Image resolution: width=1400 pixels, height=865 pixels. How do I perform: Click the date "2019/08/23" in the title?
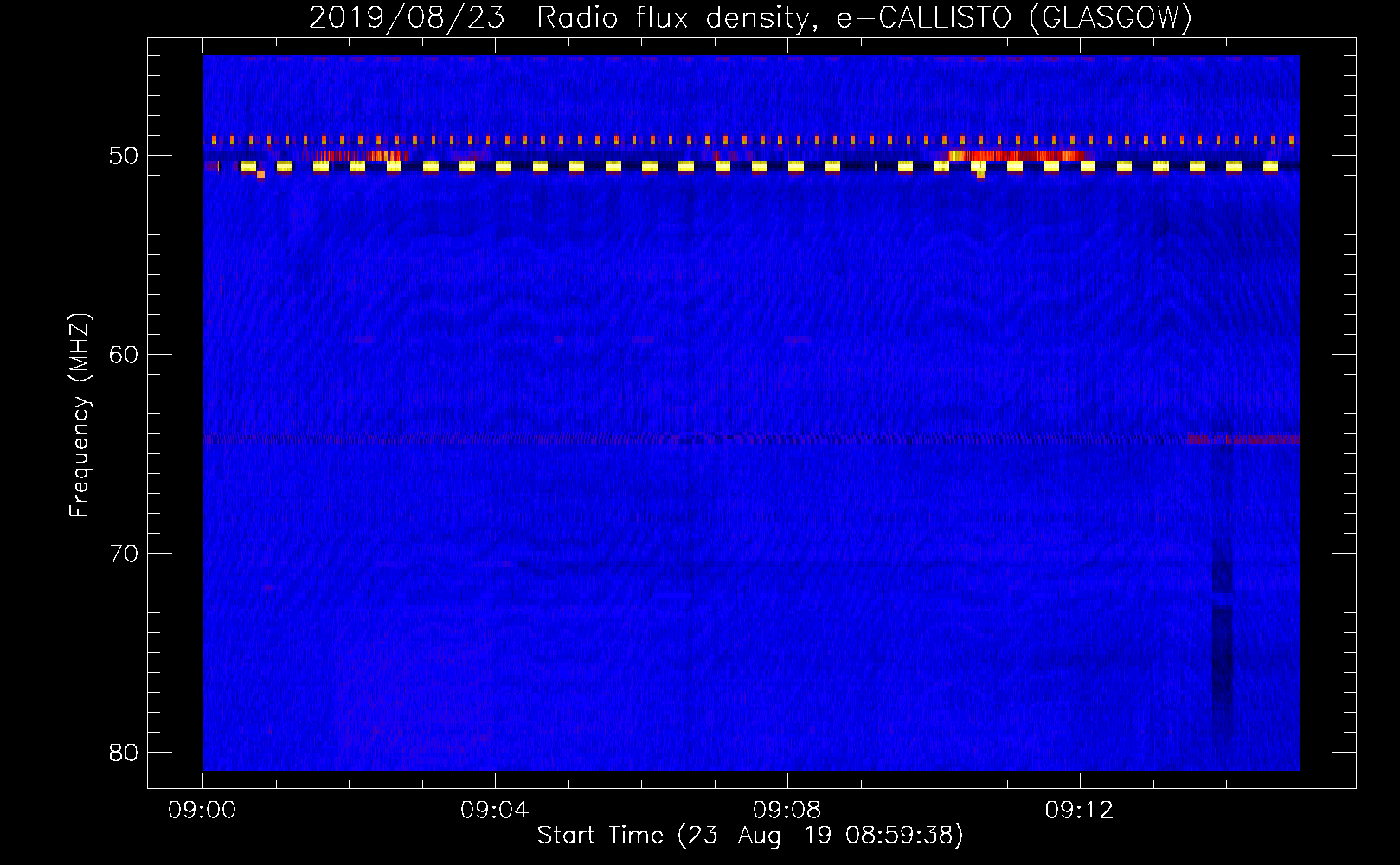[407, 17]
